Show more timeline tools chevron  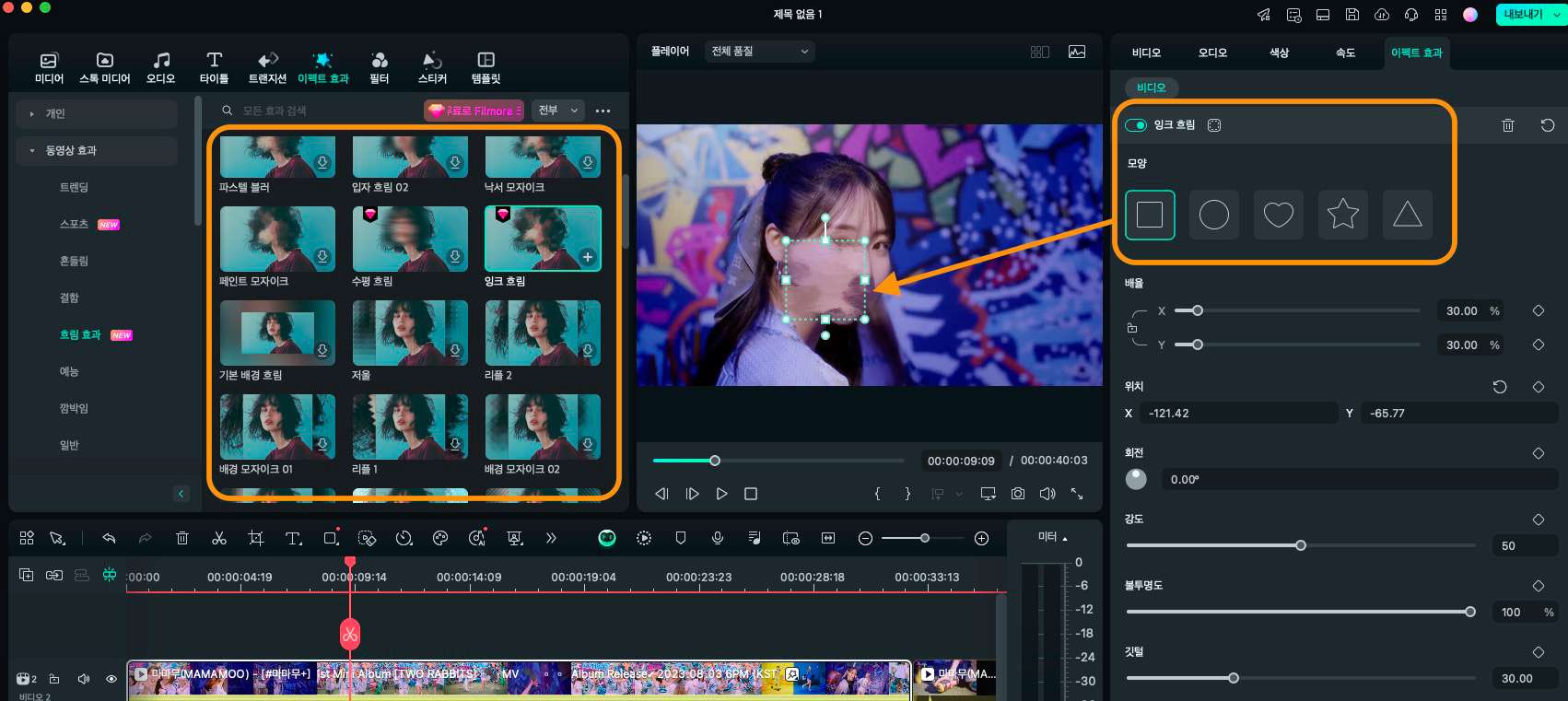tap(551, 538)
